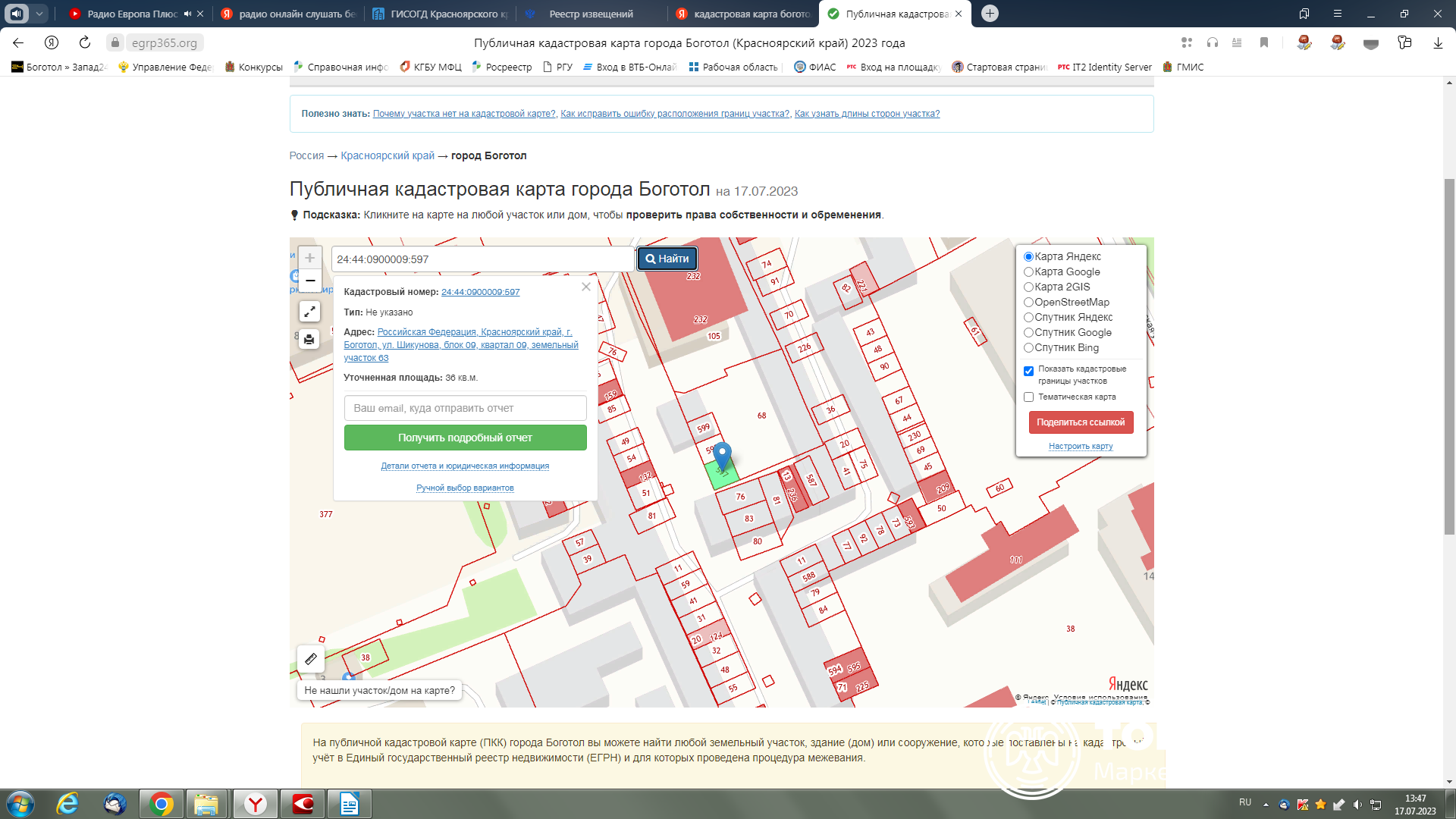This screenshot has height=819, width=1456.
Task: Close the parcel info popup
Action: [x=585, y=287]
